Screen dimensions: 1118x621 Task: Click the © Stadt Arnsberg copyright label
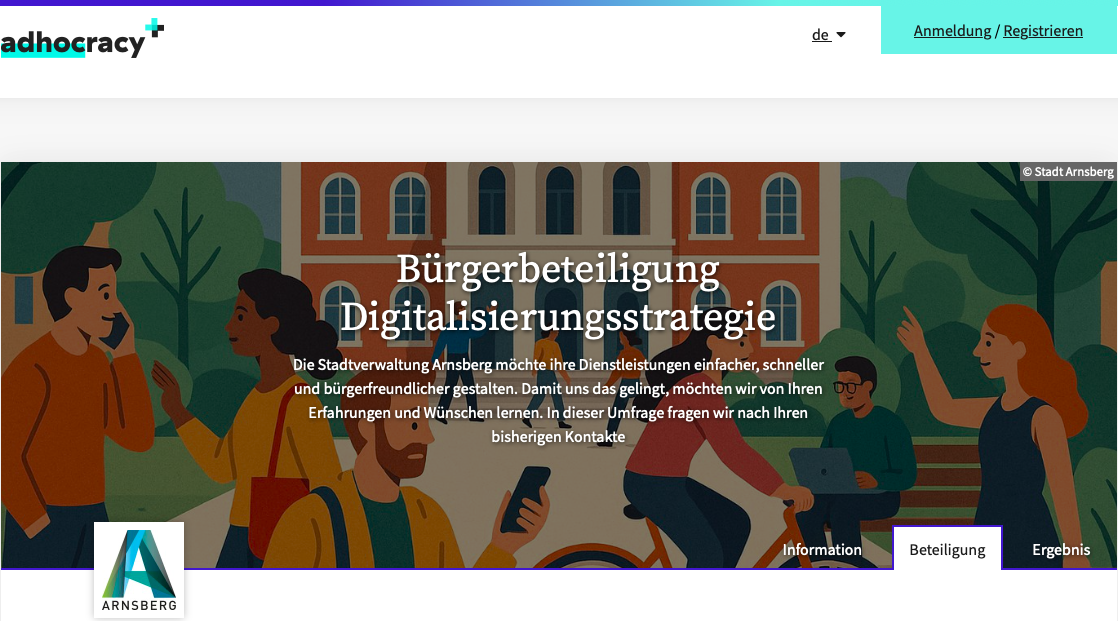1067,172
